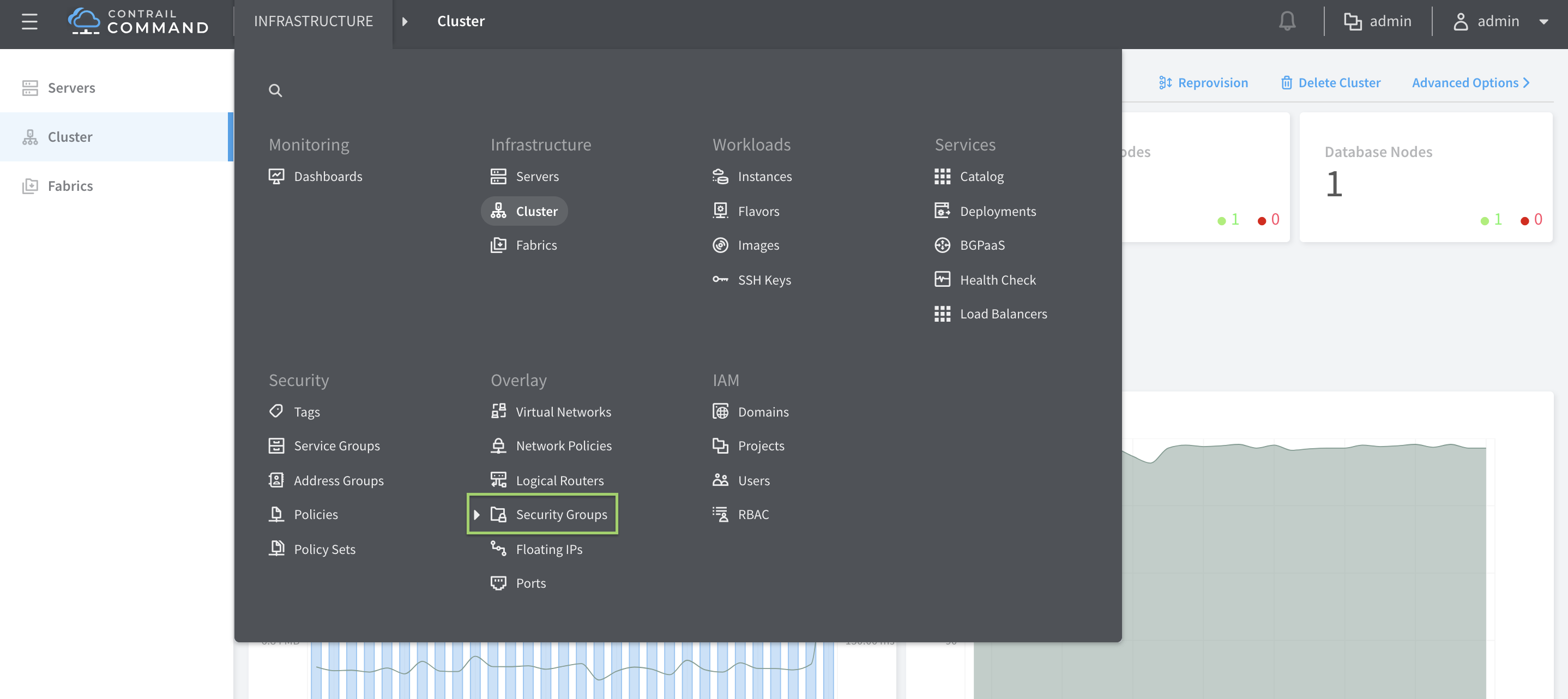Click the Logical Routers icon
Image resolution: width=1568 pixels, height=699 pixels.
click(x=498, y=480)
